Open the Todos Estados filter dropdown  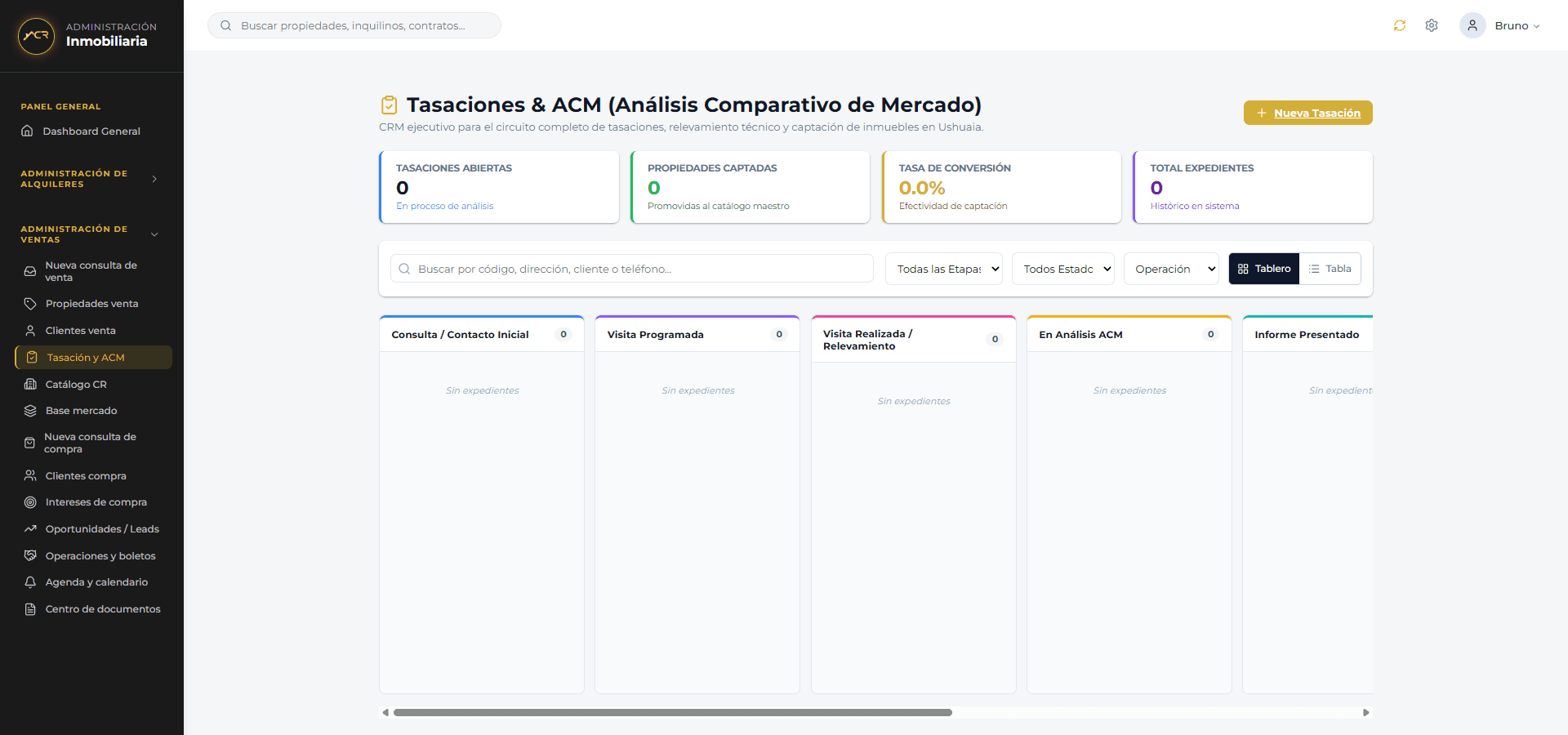(x=1063, y=269)
